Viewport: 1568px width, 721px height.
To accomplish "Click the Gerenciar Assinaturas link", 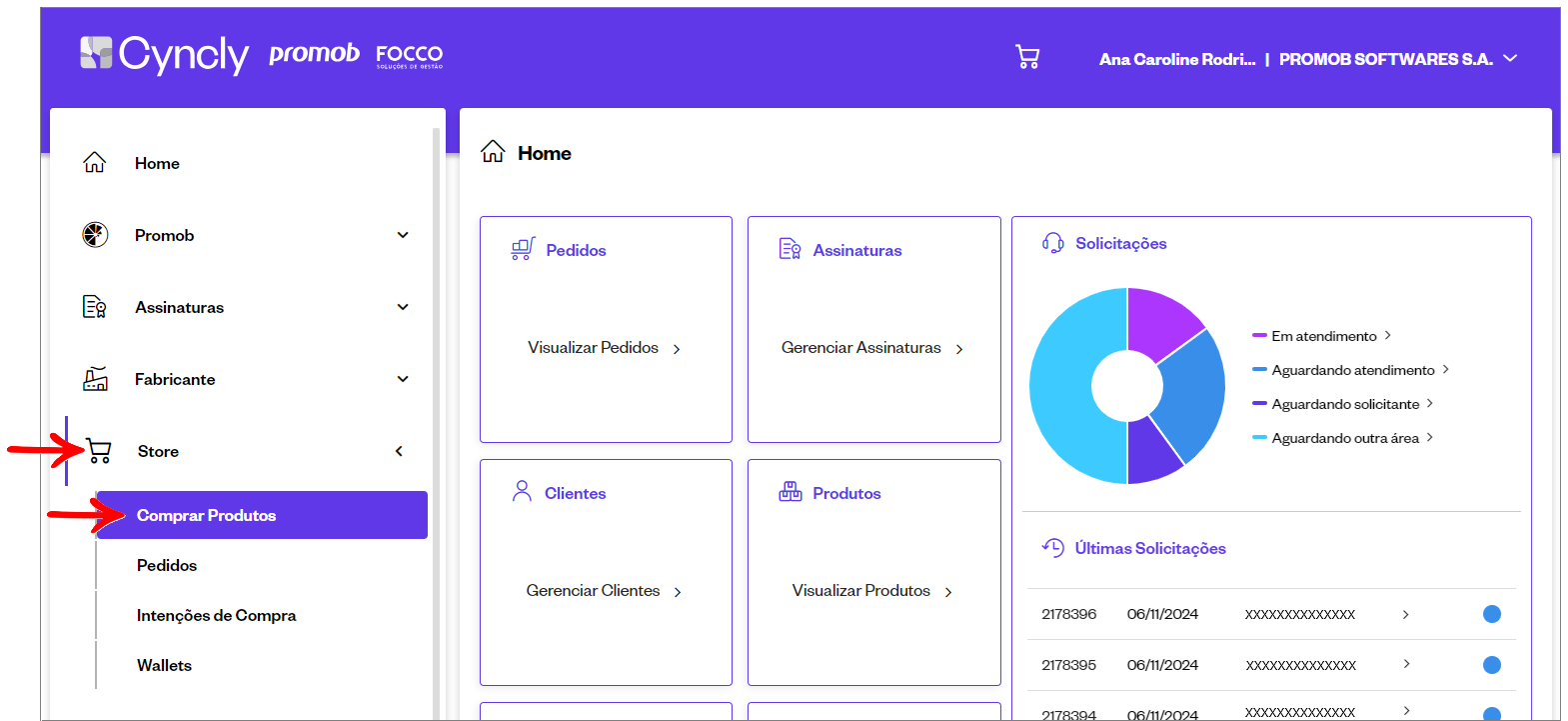I will coord(871,348).
